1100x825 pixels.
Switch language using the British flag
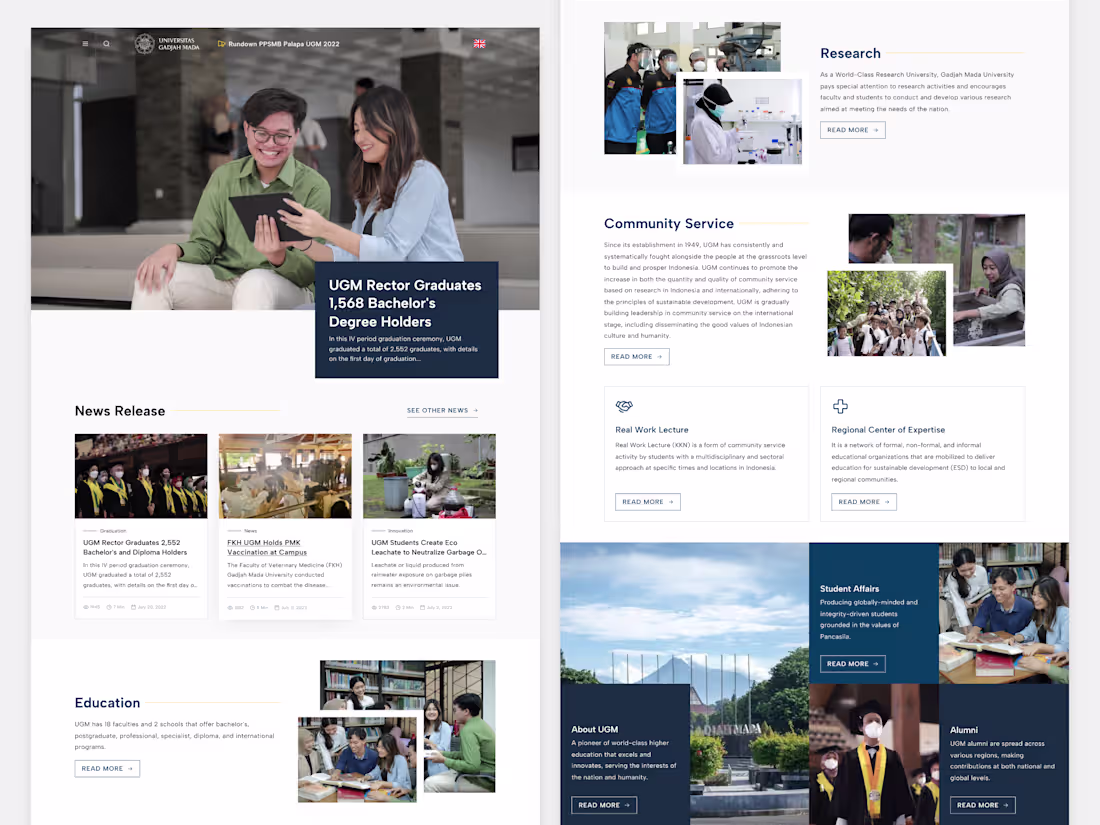coord(479,43)
